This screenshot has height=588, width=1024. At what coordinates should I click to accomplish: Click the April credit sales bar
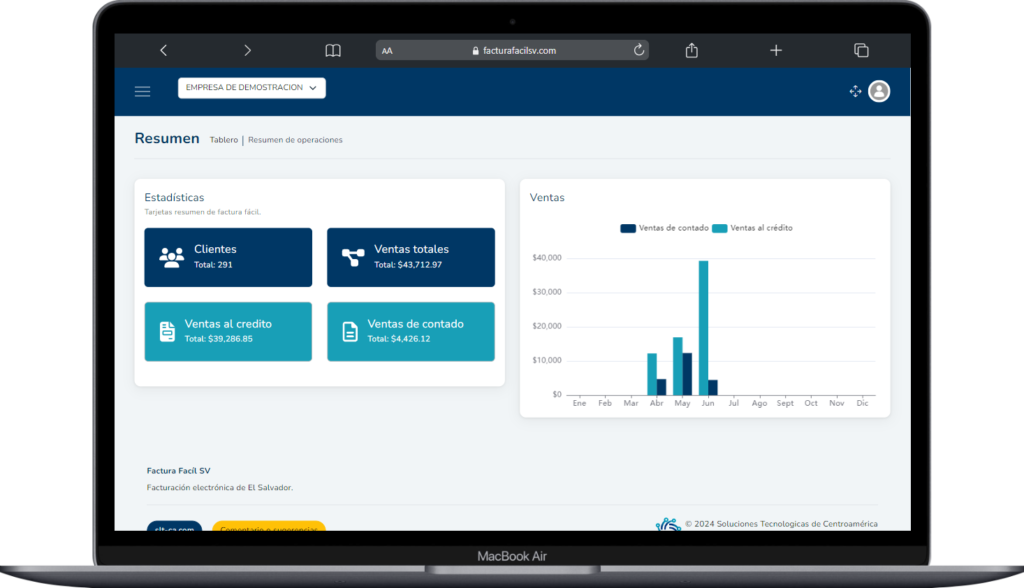pos(652,374)
